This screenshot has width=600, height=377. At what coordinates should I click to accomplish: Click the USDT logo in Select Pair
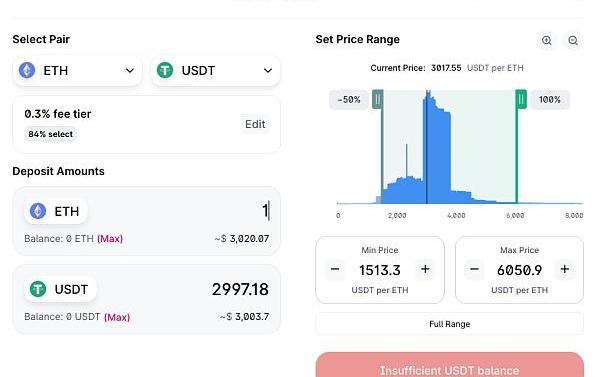click(x=165, y=70)
